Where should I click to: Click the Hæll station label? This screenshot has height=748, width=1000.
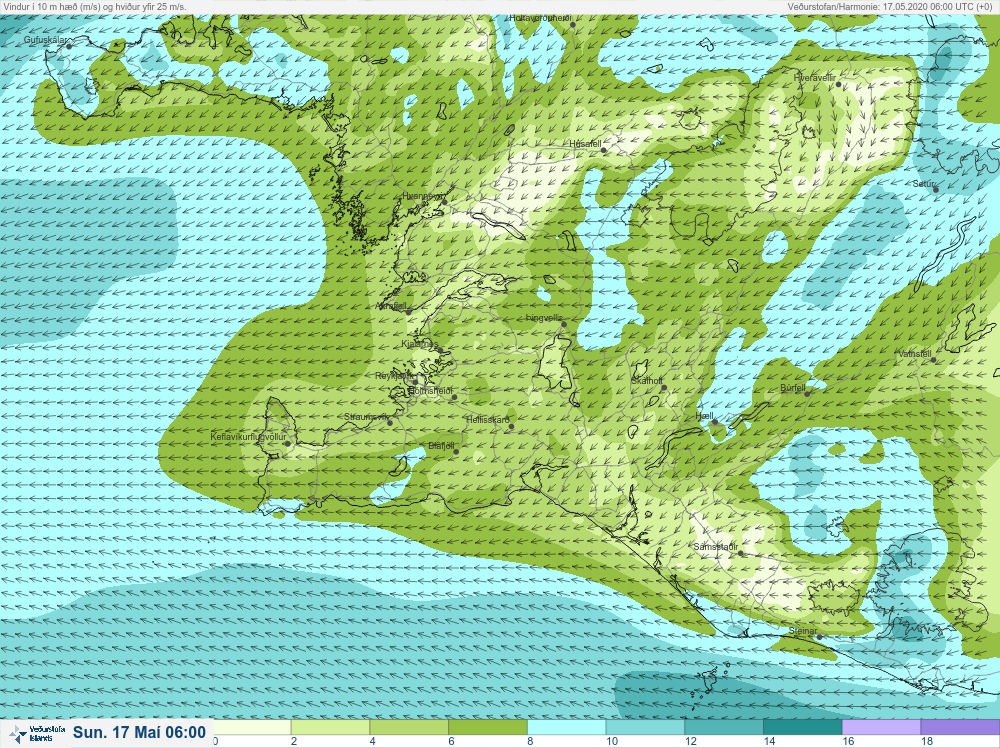tap(704, 416)
